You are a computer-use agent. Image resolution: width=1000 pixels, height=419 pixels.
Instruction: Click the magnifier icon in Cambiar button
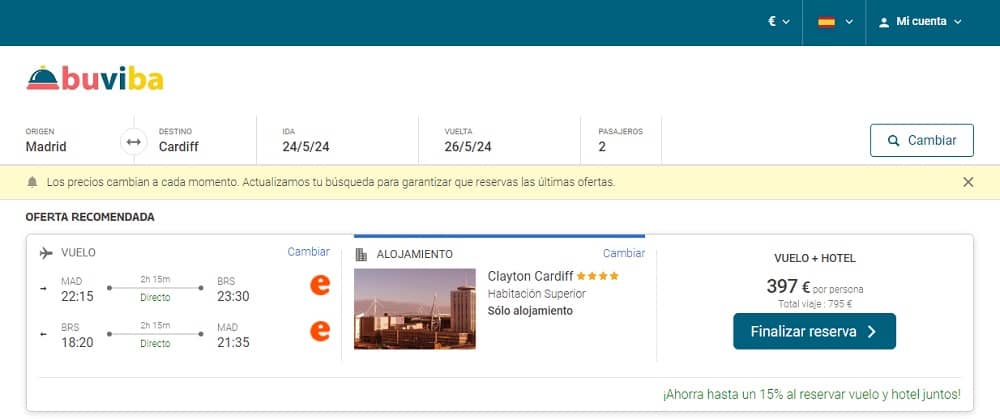[894, 141]
